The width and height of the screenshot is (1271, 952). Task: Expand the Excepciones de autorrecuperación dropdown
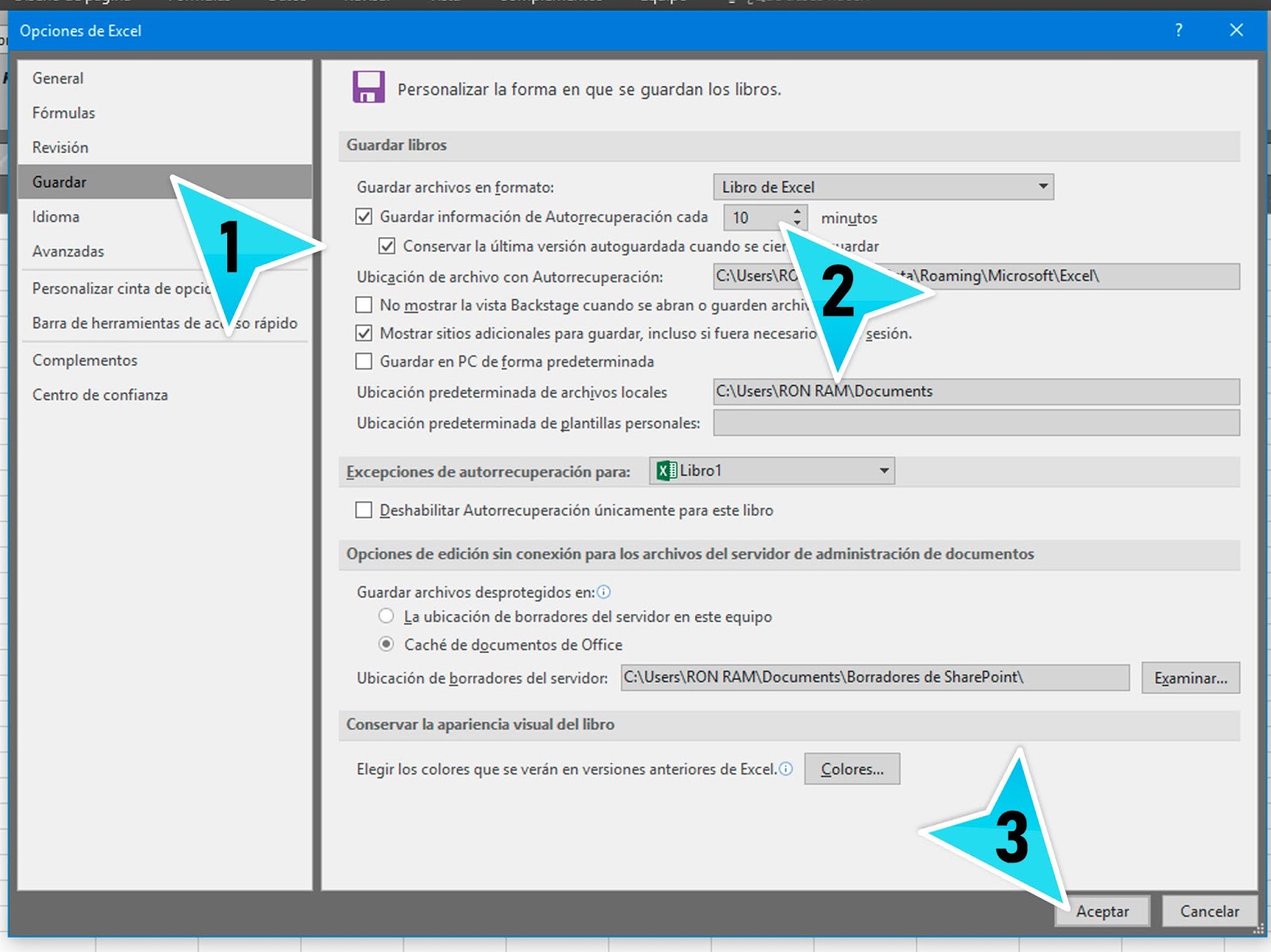pos(884,470)
